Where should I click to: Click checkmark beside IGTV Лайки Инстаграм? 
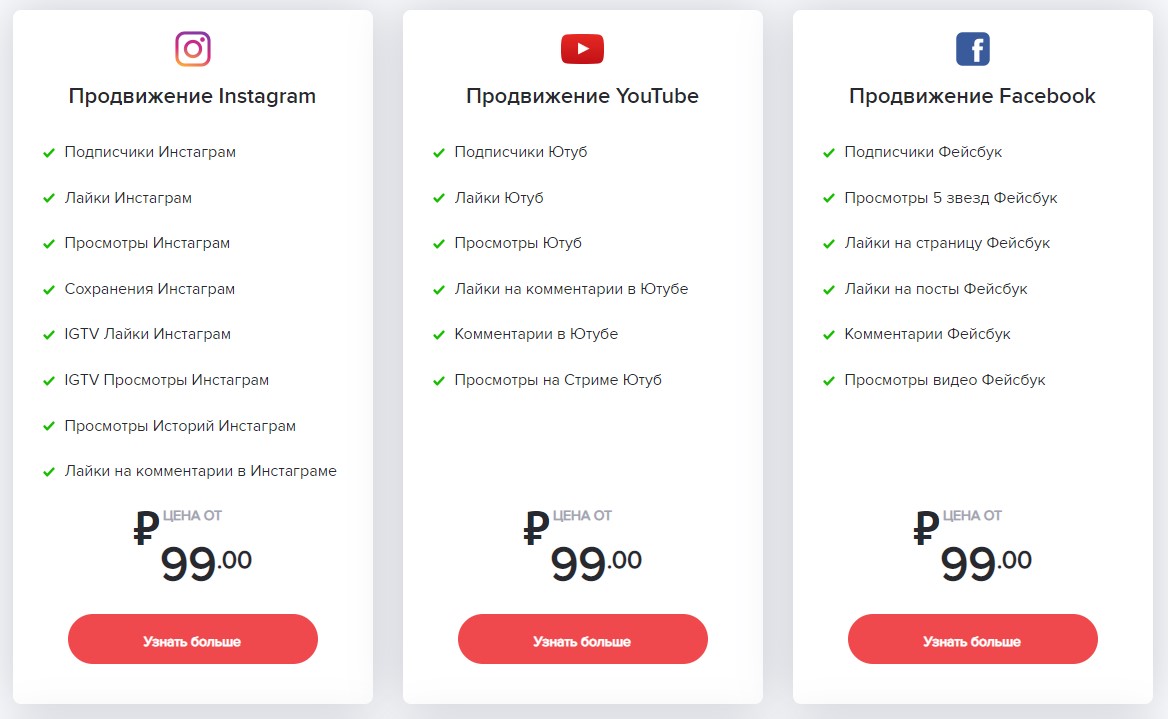(x=48, y=335)
